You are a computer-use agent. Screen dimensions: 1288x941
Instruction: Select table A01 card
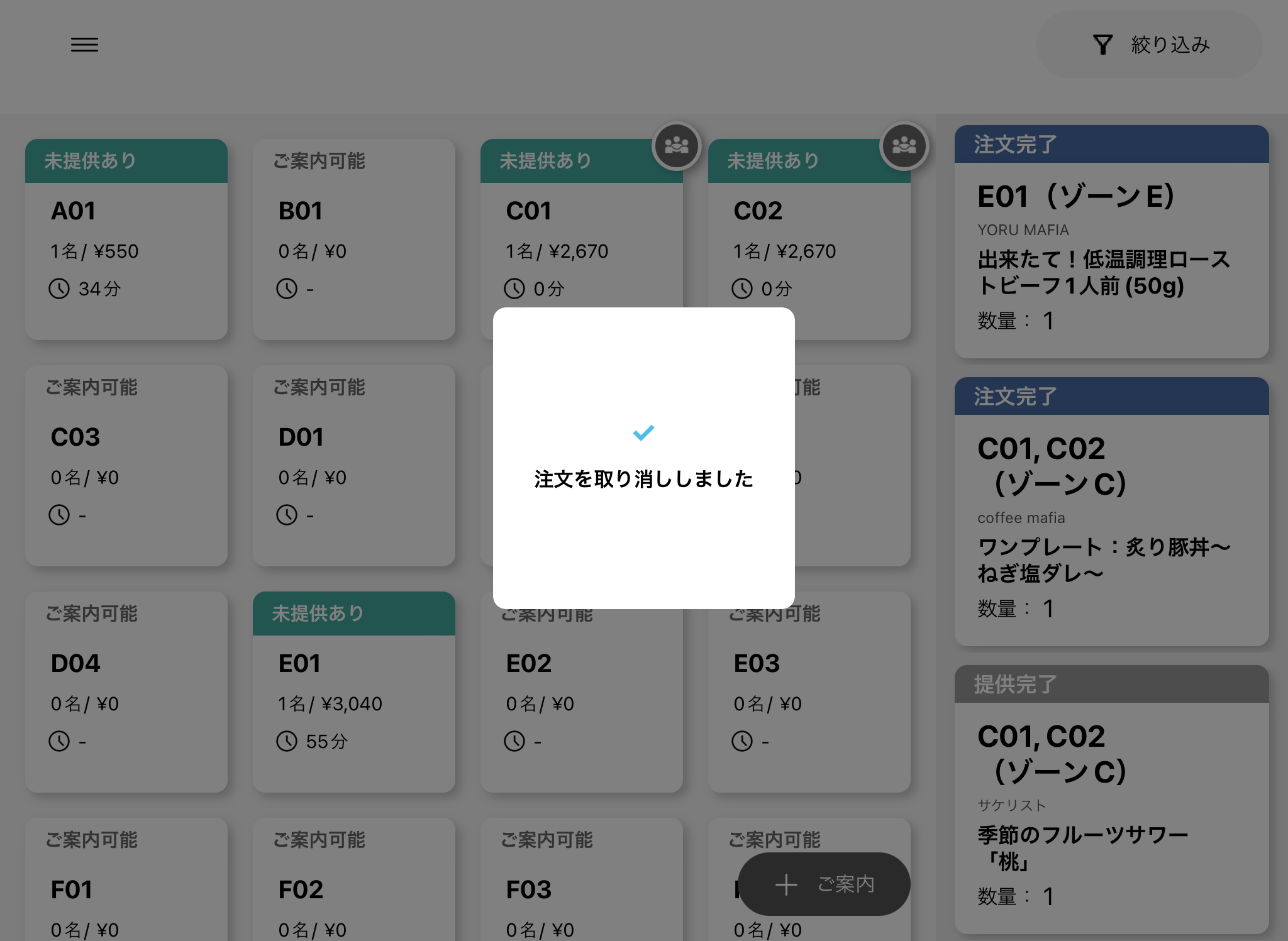(126, 251)
